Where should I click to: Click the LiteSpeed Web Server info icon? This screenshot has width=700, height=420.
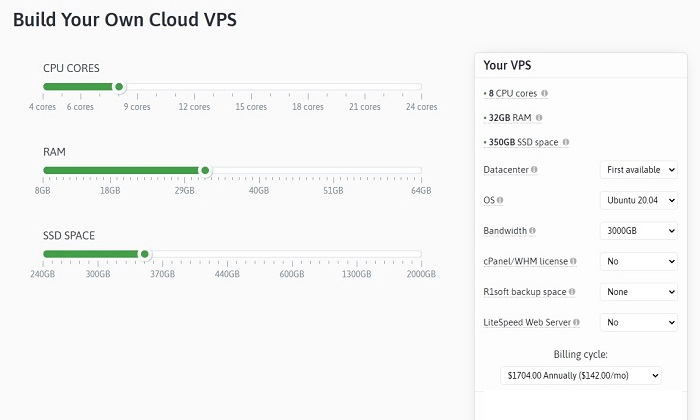(x=576, y=322)
